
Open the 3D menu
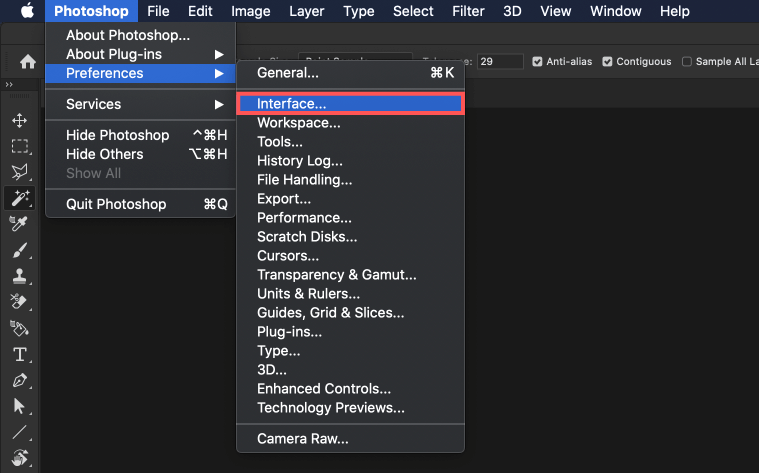point(512,11)
